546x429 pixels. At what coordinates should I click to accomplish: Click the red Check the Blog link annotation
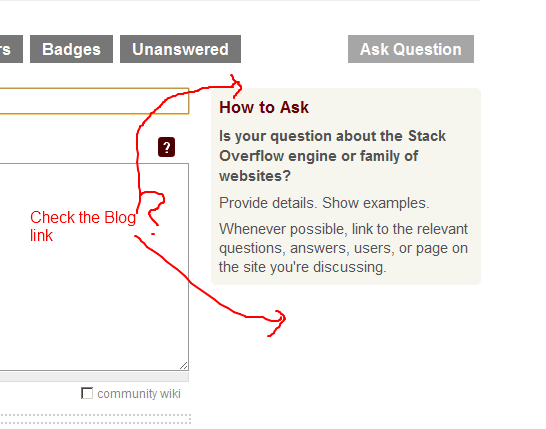pos(83,226)
